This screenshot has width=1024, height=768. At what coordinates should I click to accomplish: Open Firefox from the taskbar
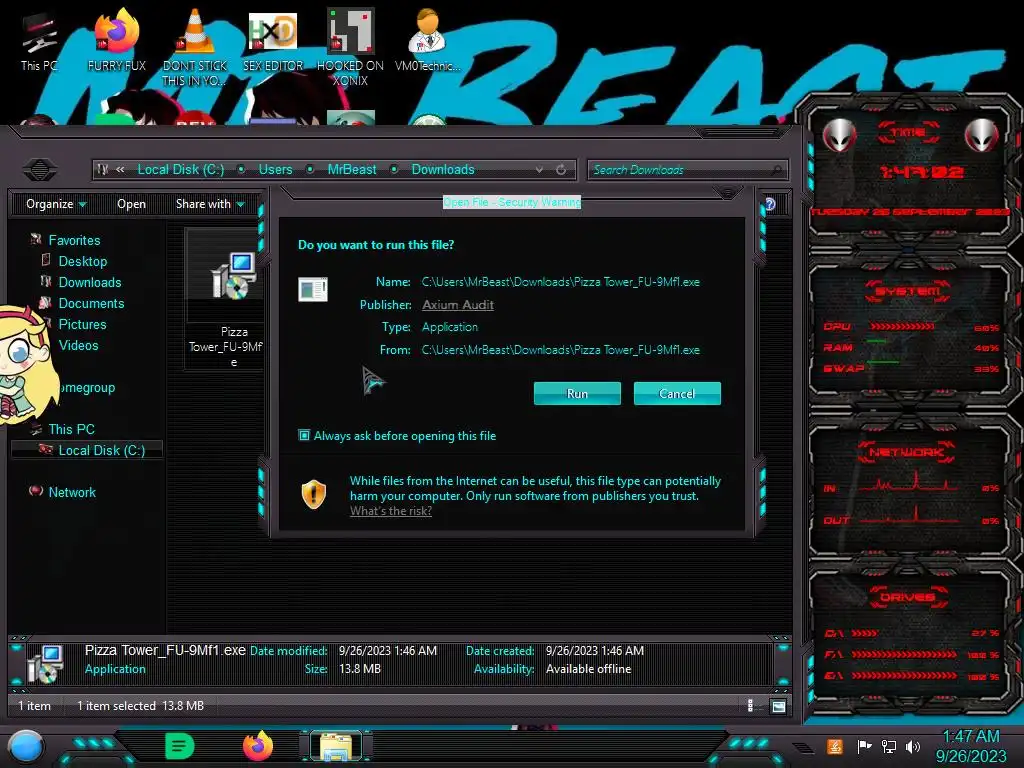coord(258,746)
